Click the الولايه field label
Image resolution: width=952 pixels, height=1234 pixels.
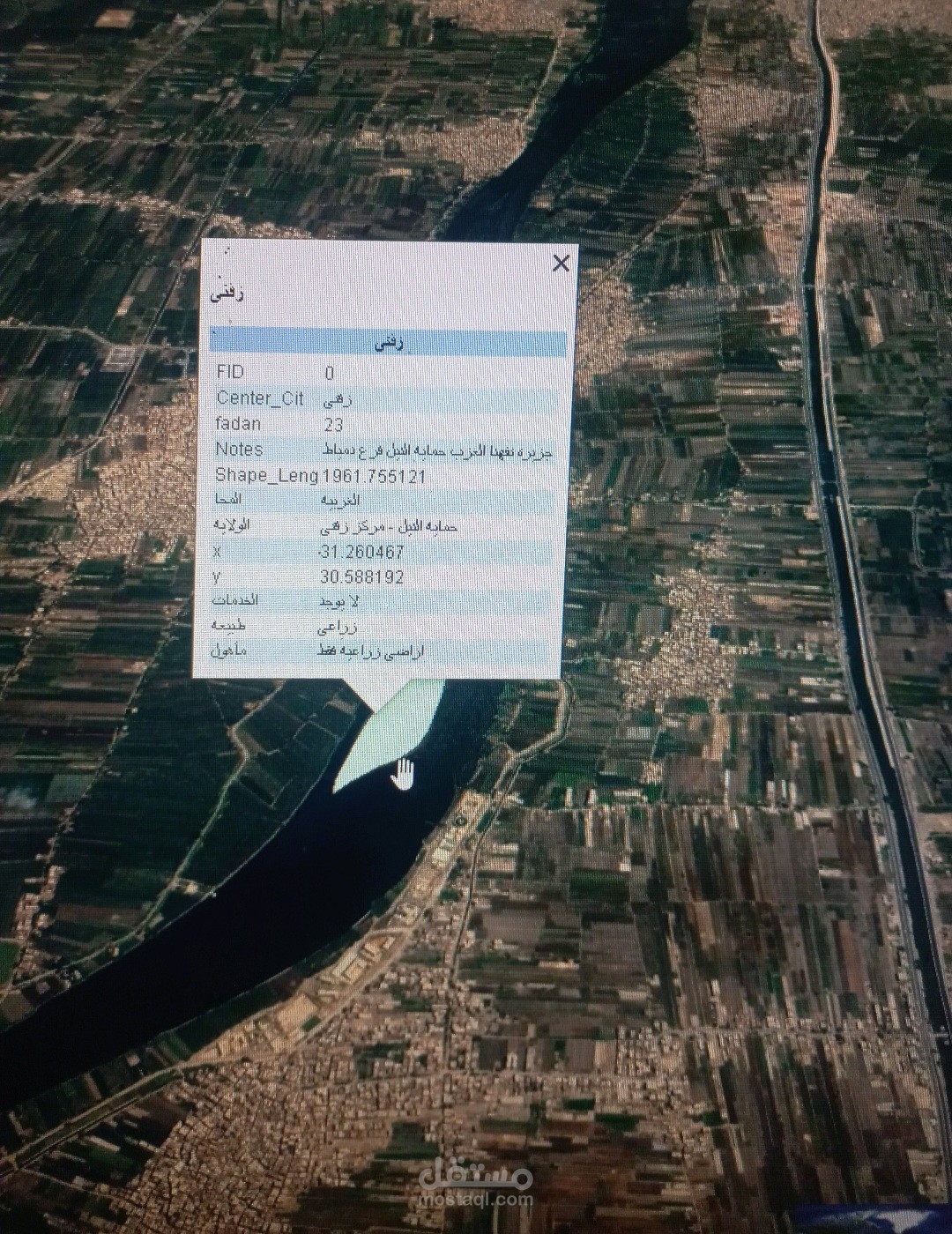pos(232,525)
